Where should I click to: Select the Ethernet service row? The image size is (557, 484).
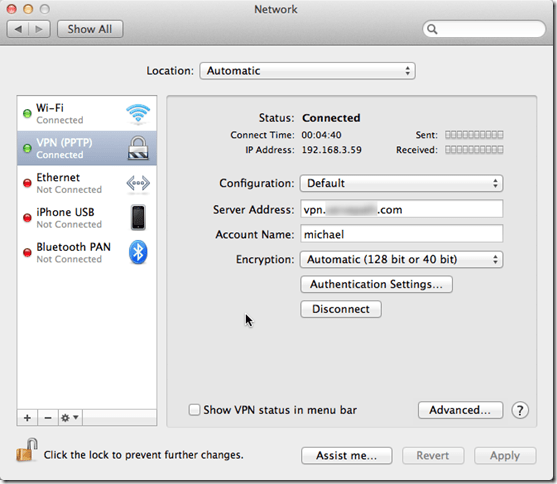(87, 183)
